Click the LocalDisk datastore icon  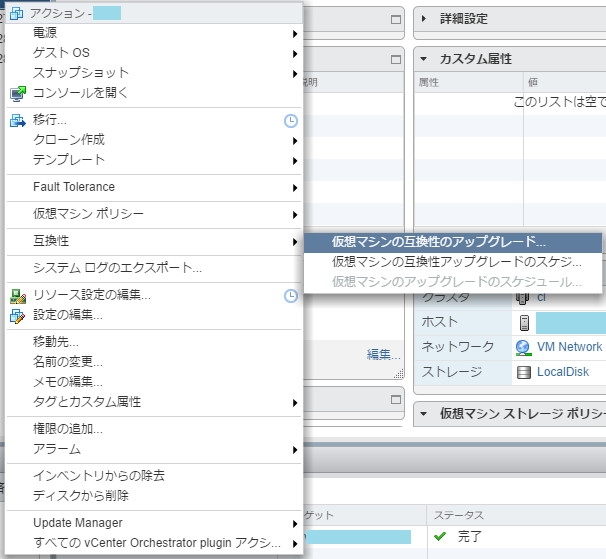(x=524, y=372)
